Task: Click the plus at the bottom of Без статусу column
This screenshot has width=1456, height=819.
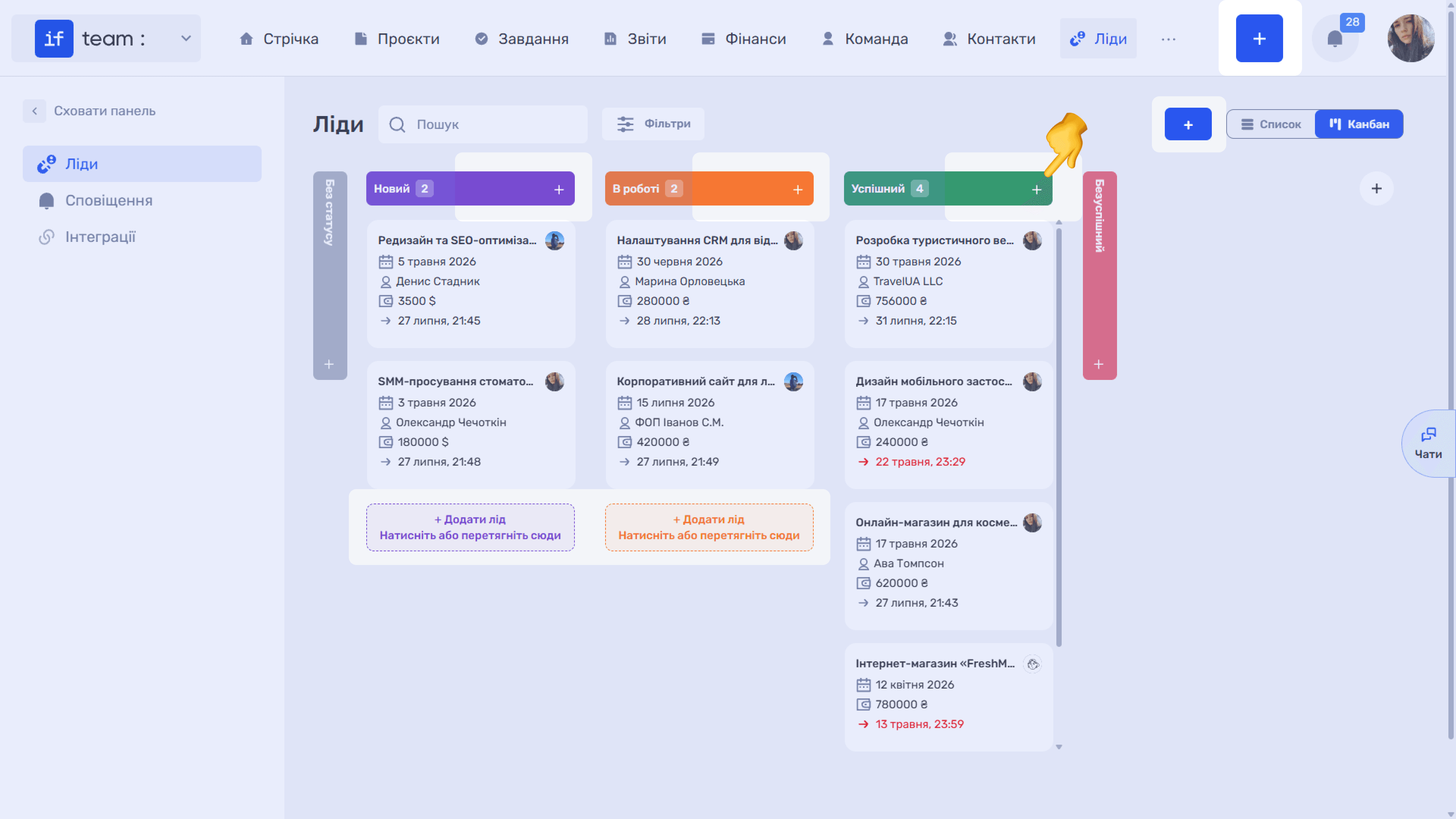Action: [329, 364]
